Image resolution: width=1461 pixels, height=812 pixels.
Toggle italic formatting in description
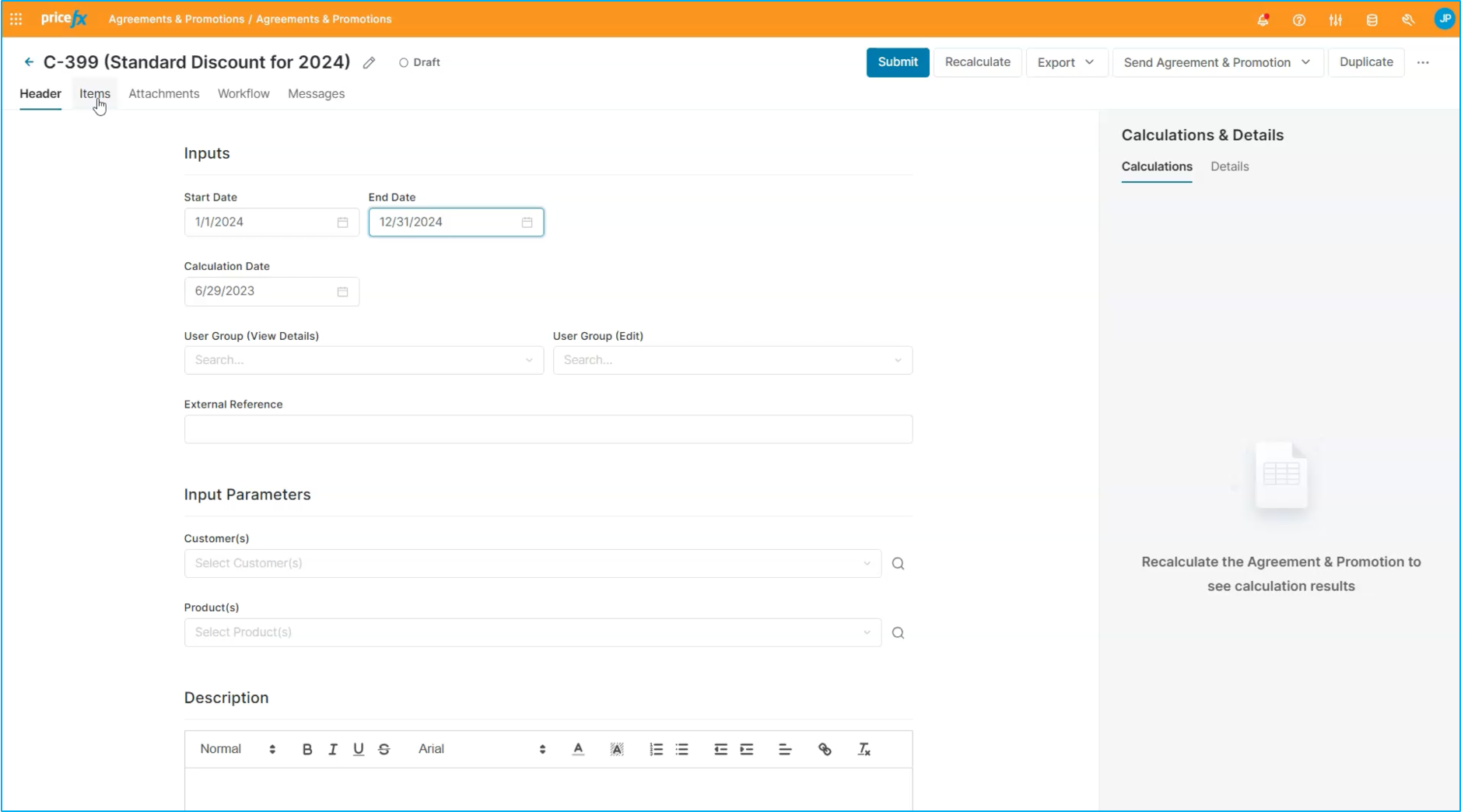[x=333, y=750]
